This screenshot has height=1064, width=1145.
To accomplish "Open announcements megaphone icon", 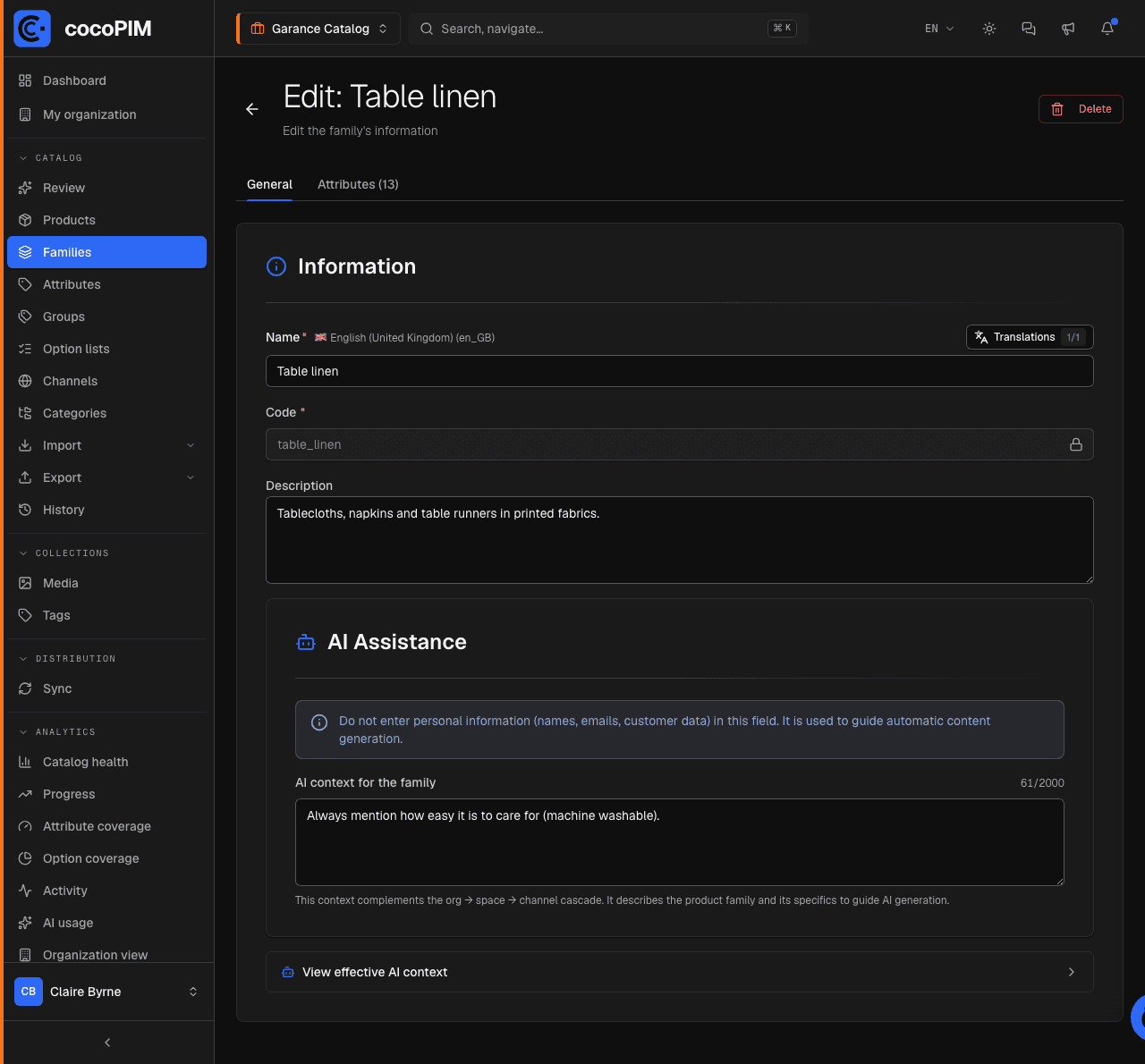I will click(1068, 29).
